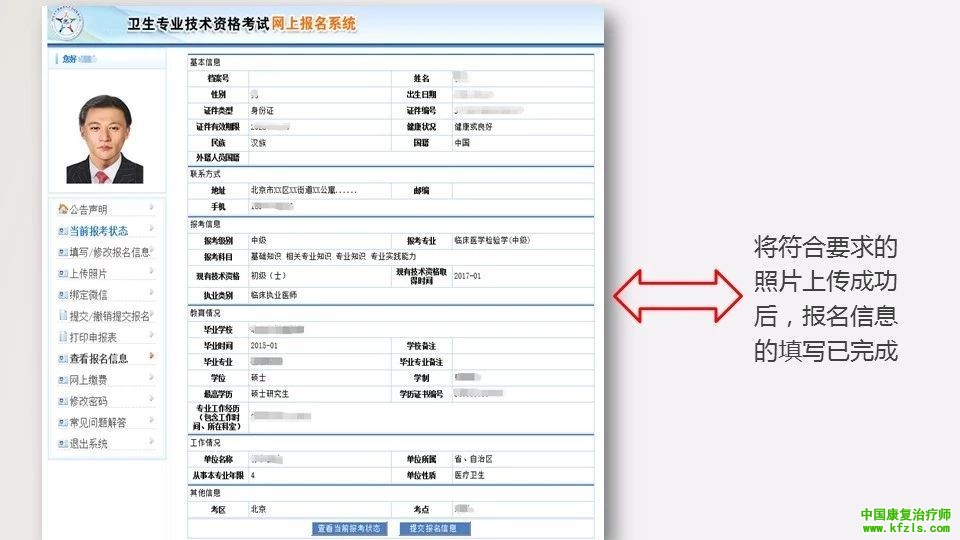960x540 pixels.
Task: Click the icon beside 修改密码
Action: [x=62, y=401]
